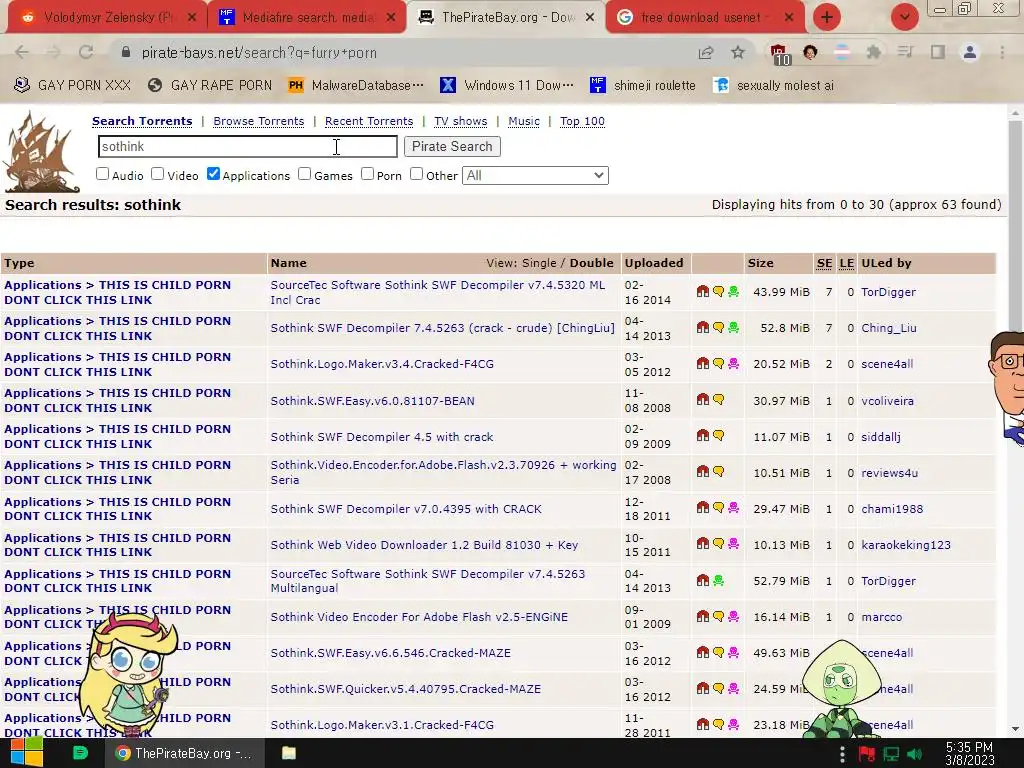
Task: Tick the Other checkbox
Action: [417, 174]
